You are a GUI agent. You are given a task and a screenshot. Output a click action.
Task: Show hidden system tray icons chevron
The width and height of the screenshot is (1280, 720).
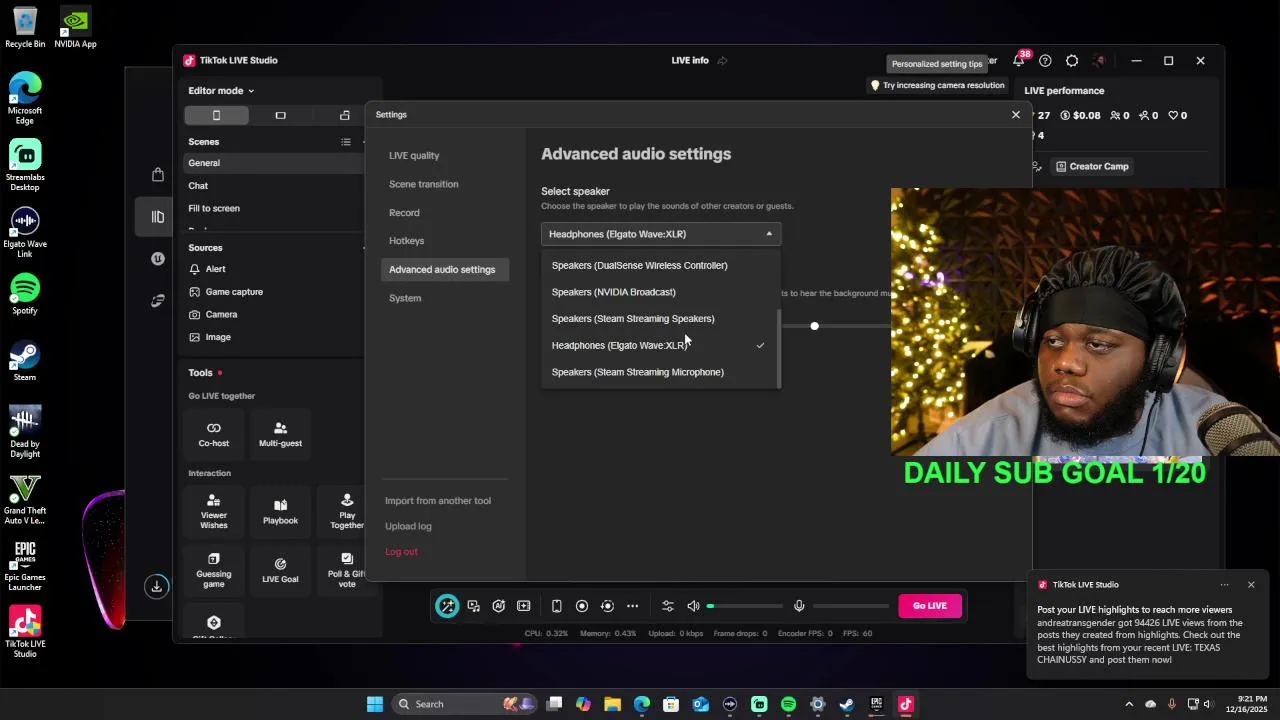pyautogui.click(x=1129, y=704)
